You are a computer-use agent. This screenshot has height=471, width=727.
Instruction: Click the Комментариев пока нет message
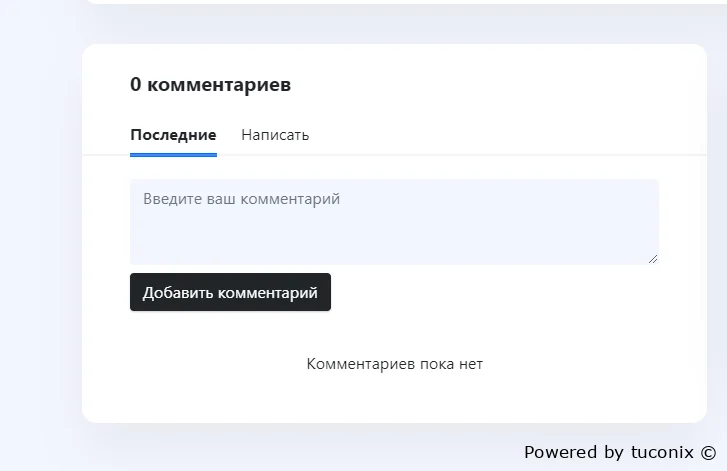394,364
